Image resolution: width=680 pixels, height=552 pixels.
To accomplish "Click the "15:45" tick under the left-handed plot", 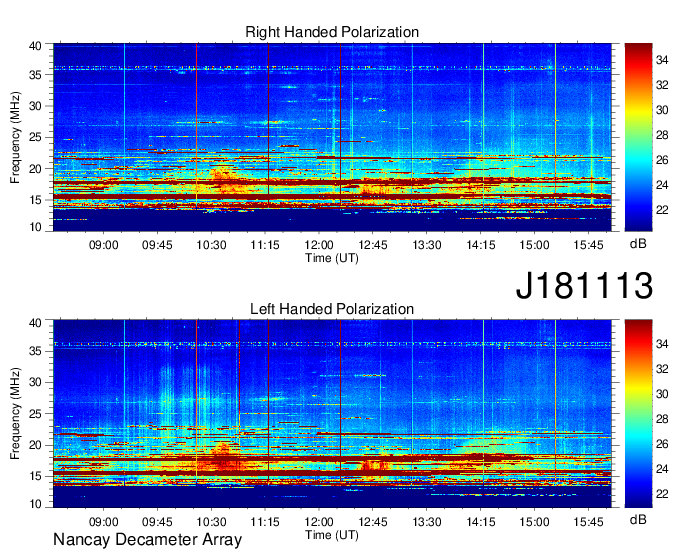I will pos(588,522).
